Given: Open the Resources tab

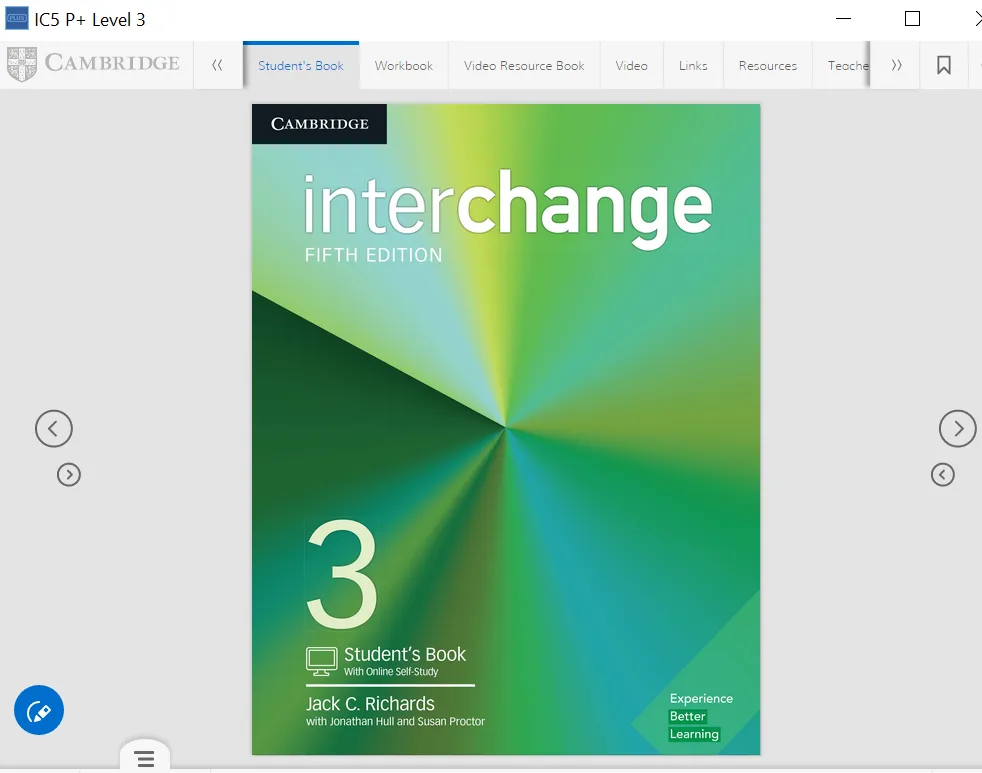Looking at the screenshot, I should coord(768,65).
